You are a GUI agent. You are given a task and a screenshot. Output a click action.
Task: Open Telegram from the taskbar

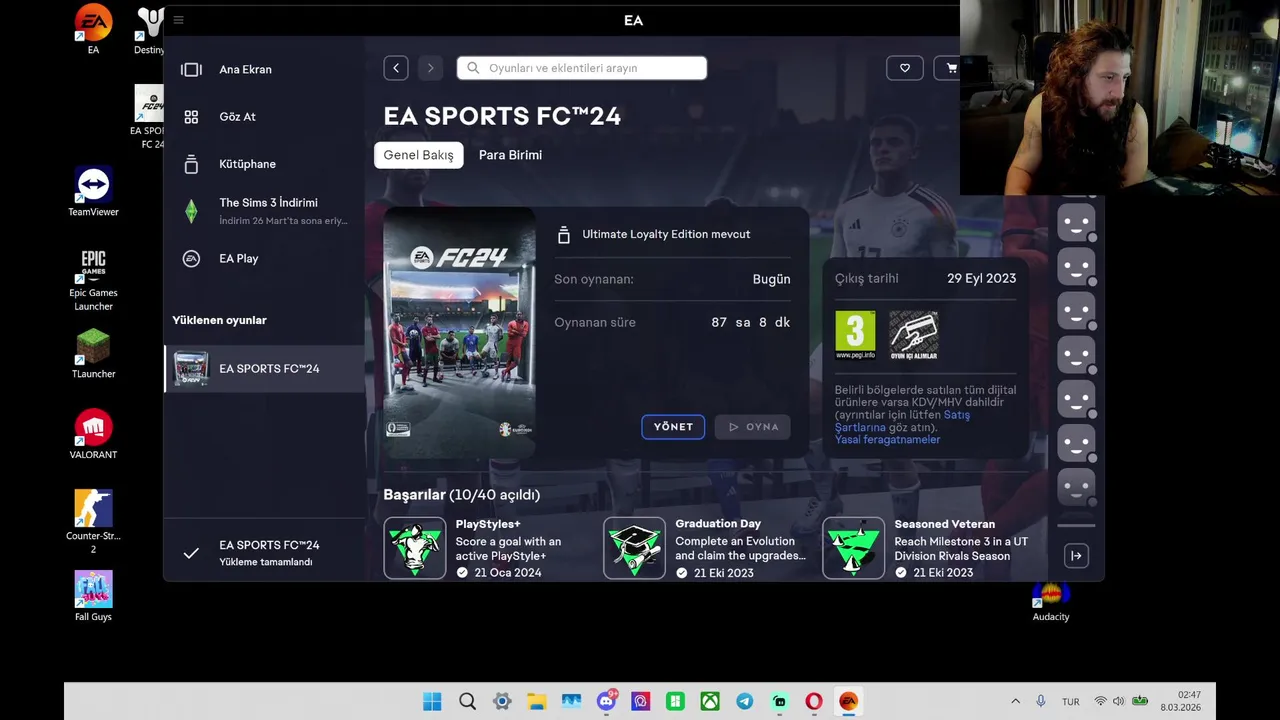coord(745,702)
